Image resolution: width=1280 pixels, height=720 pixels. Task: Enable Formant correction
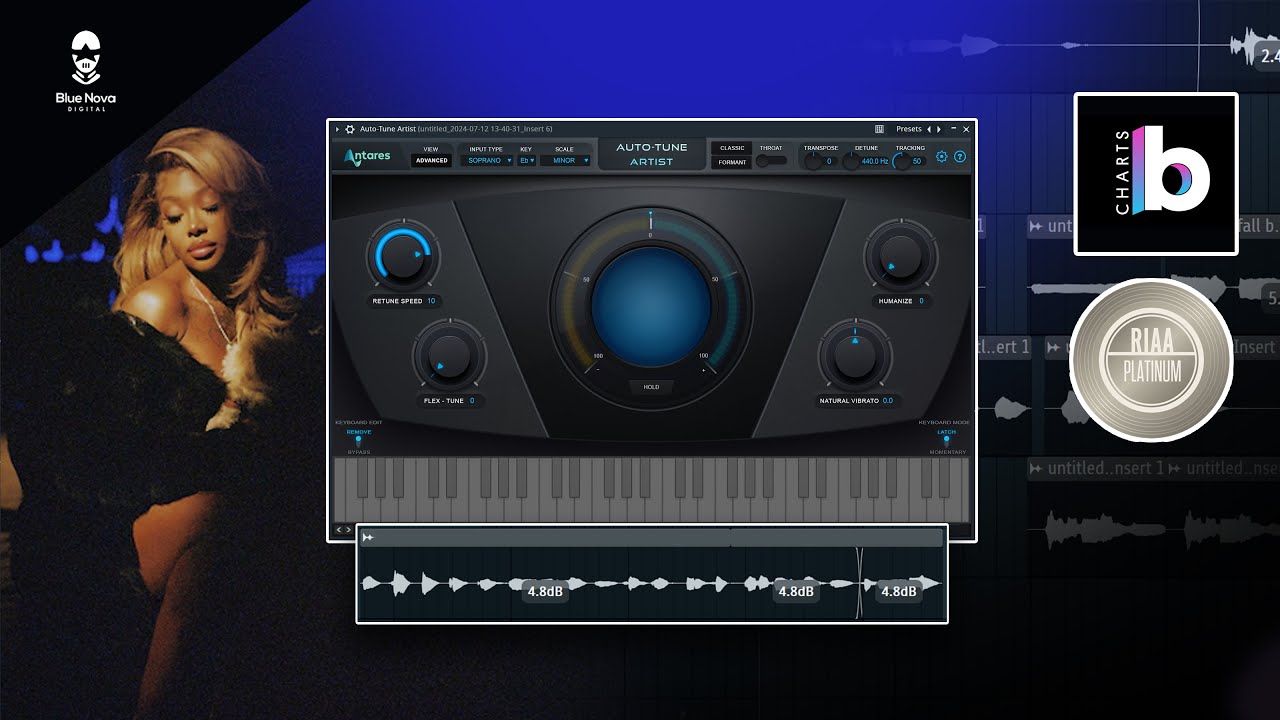[732, 162]
